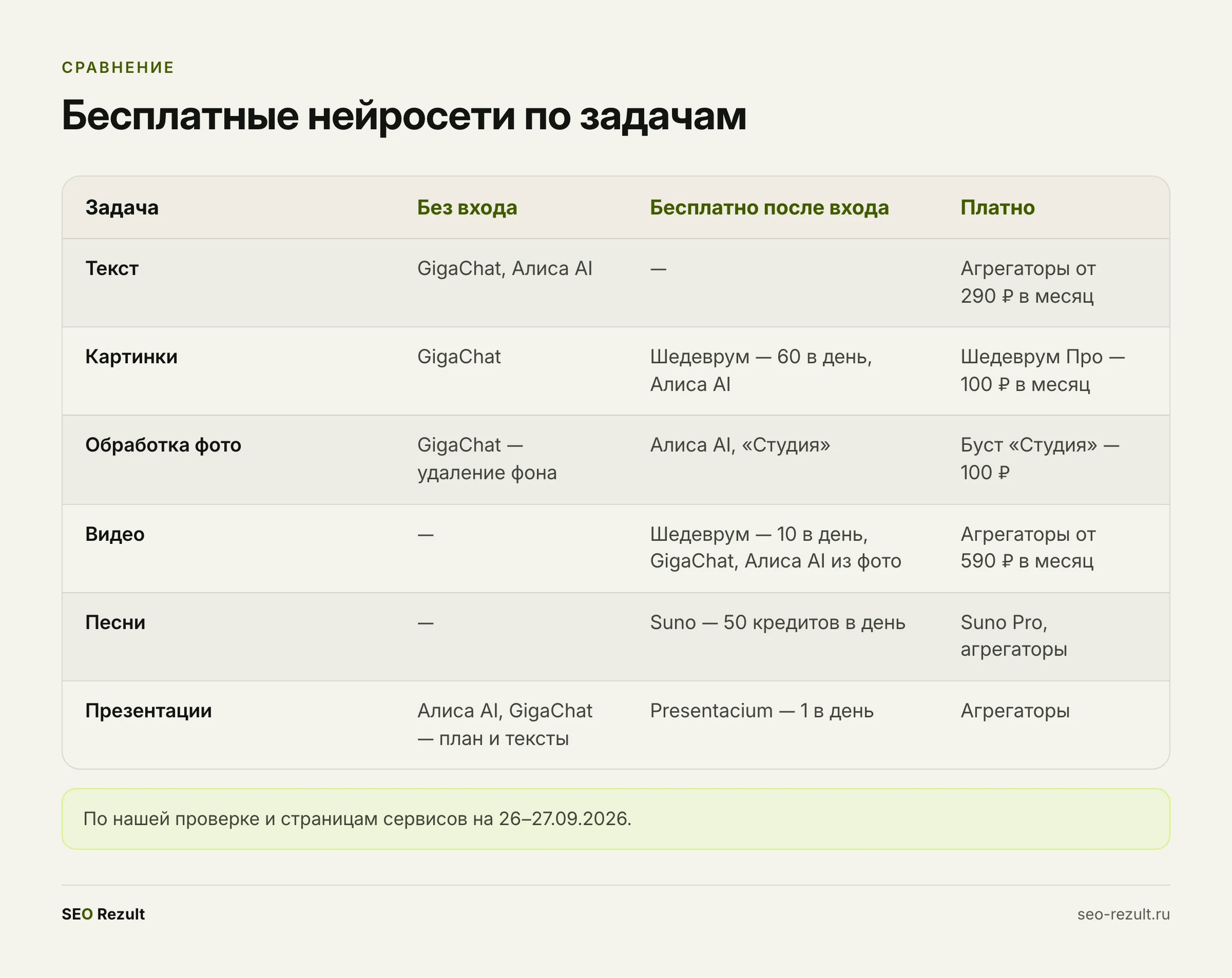Click the note "По нашей проверке и страницам сервисов"
The width and height of the screenshot is (1232, 978).
pyautogui.click(x=357, y=818)
